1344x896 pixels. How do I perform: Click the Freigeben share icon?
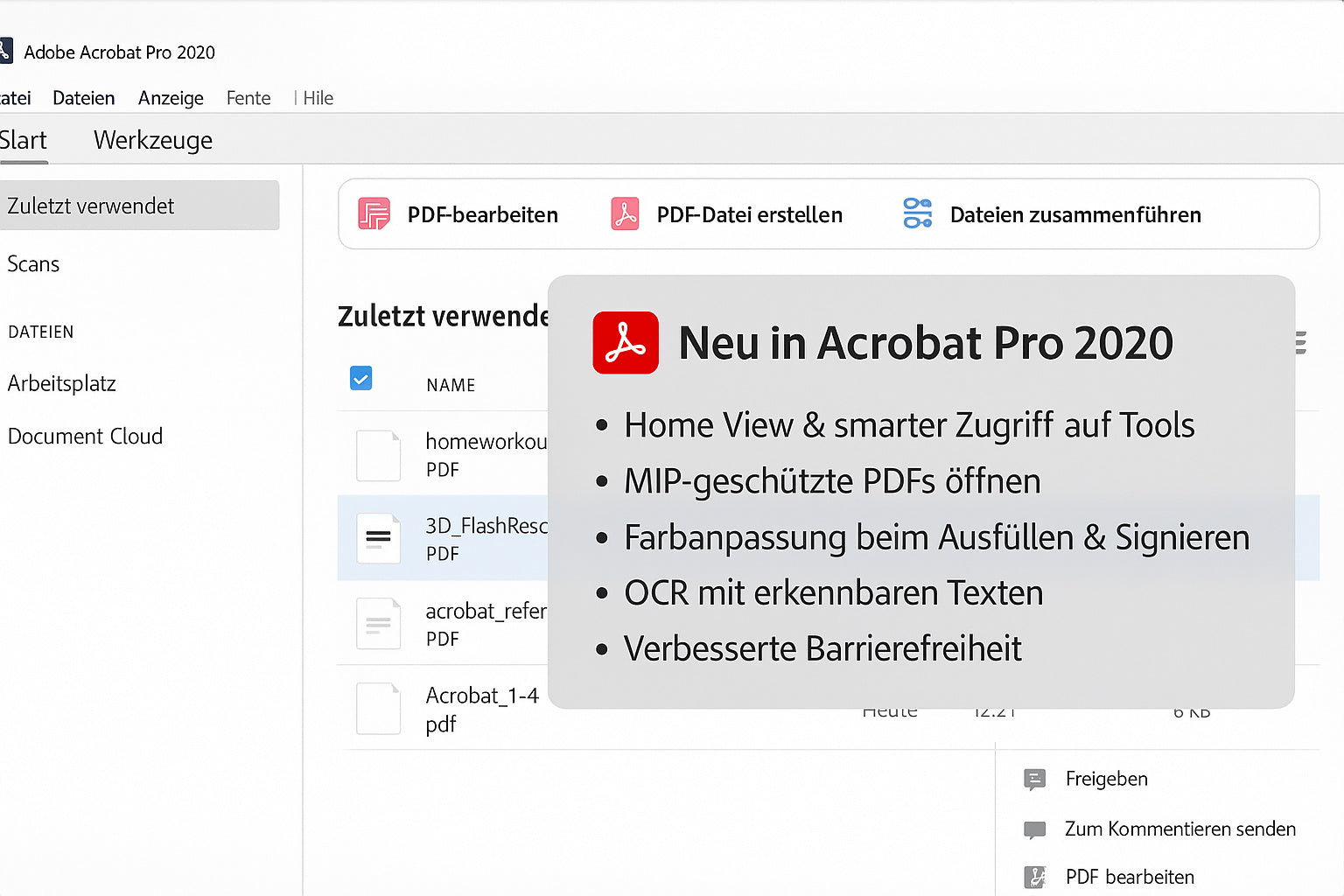[x=1034, y=779]
